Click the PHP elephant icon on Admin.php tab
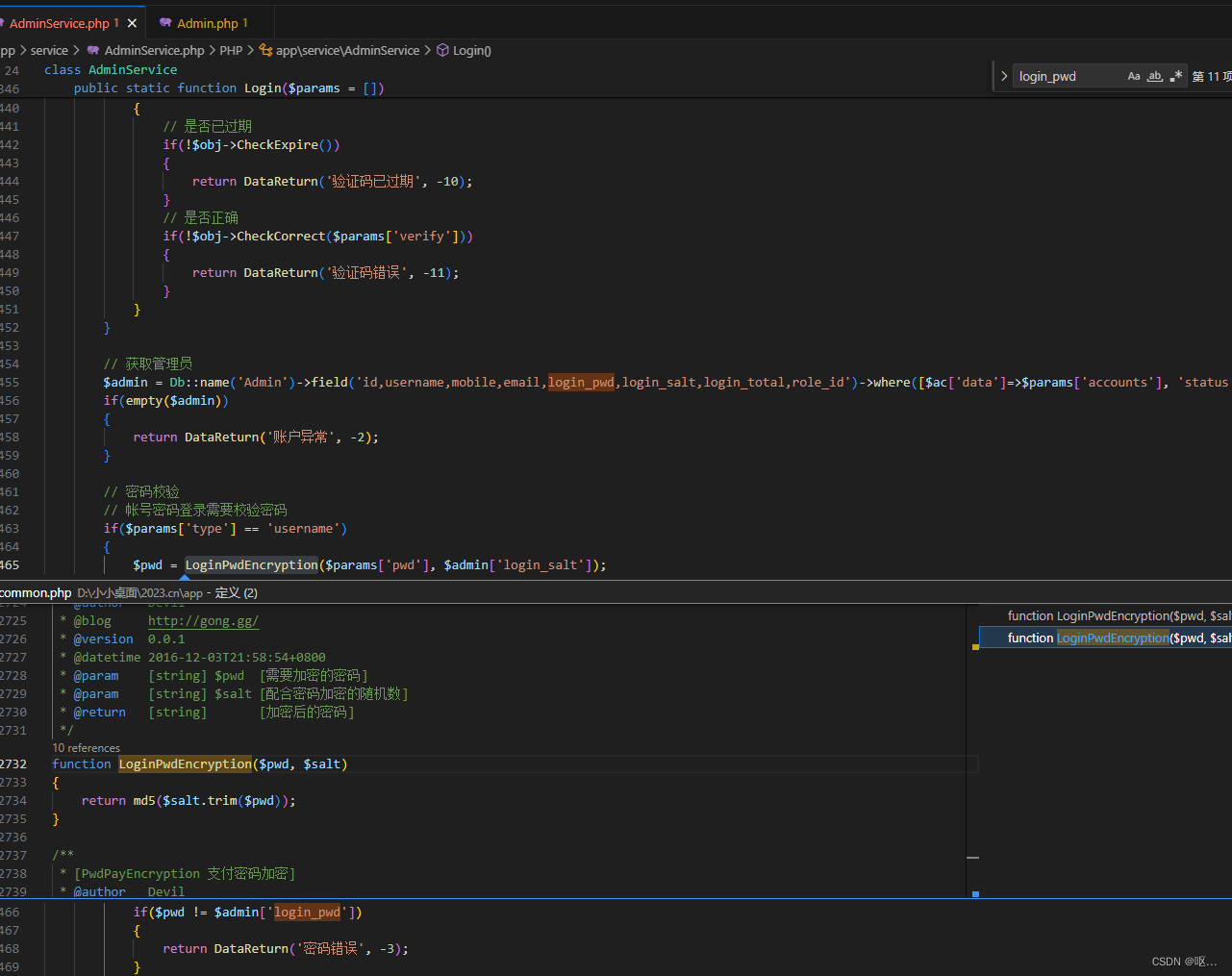The width and height of the screenshot is (1232, 976). [165, 23]
